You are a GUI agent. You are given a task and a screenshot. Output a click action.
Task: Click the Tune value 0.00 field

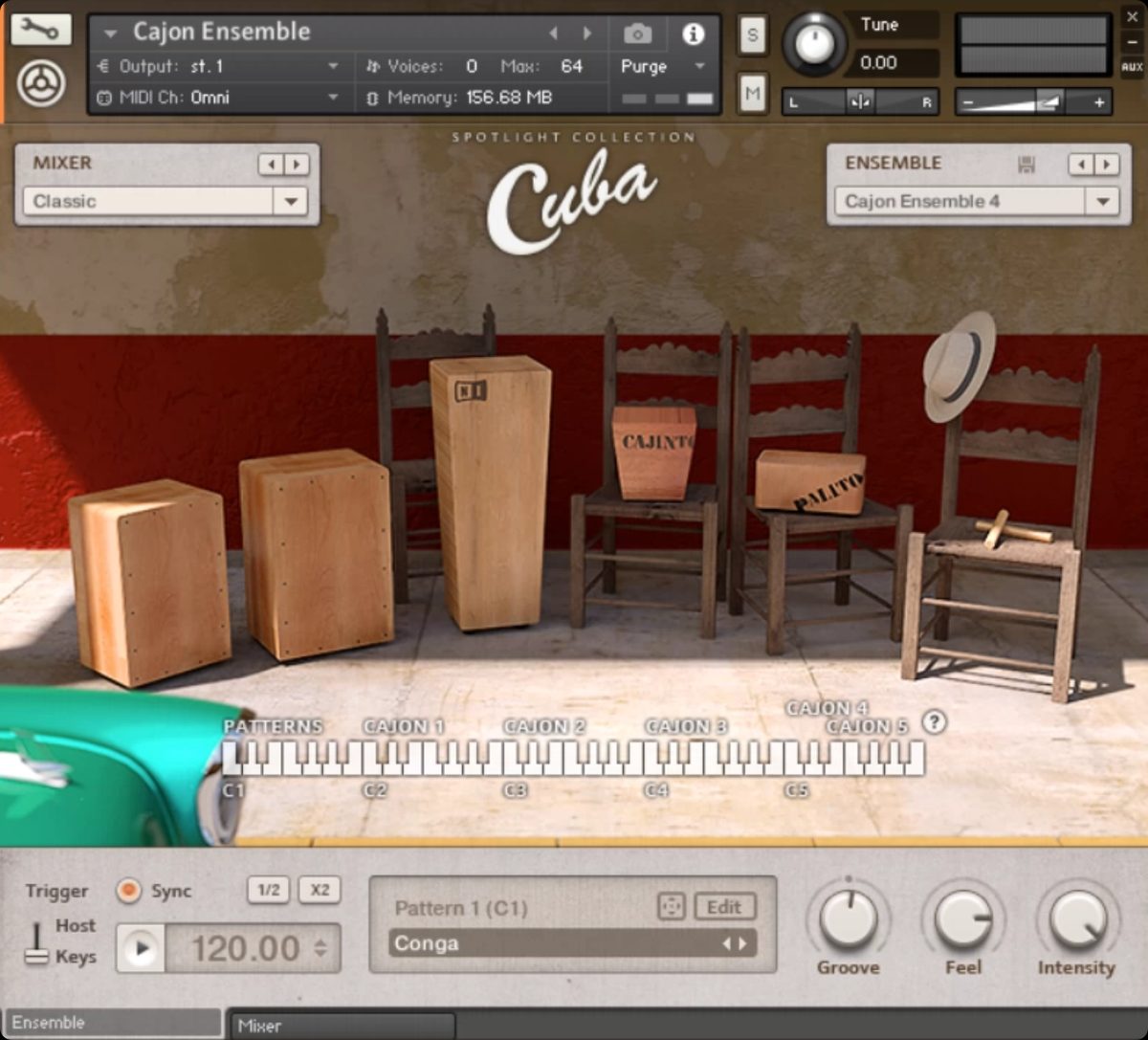(x=895, y=63)
